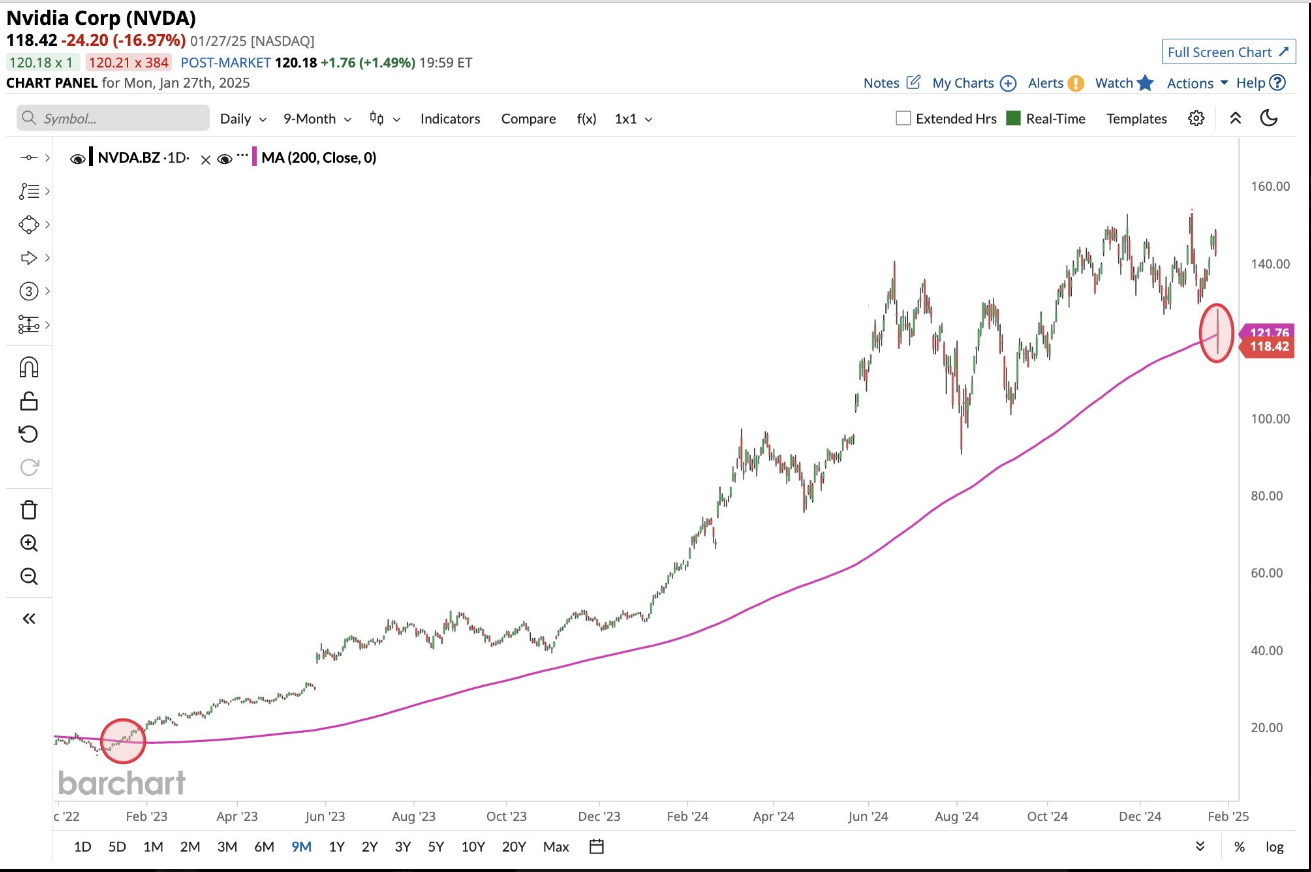Click the lock drawings icon
Viewport: 1311px width, 872px height.
tap(29, 401)
